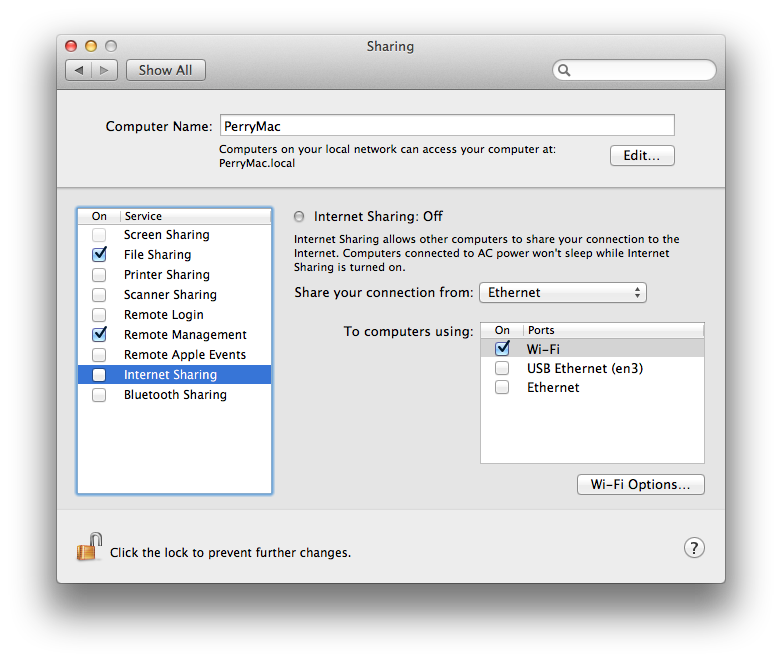782x662 pixels.
Task: Select the Wi-Fi port row label
Action: (543, 349)
